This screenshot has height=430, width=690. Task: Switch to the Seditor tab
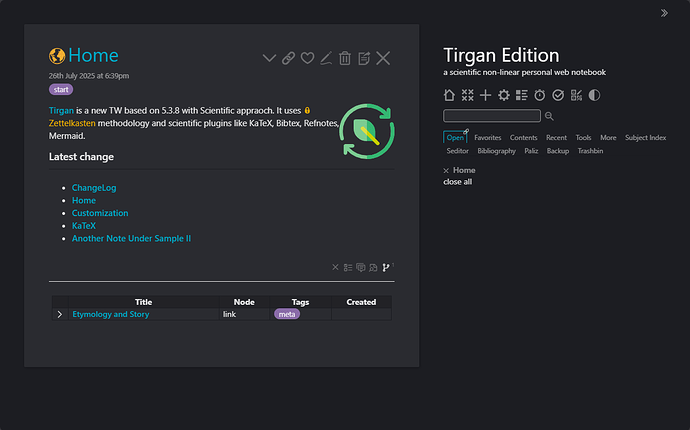(457, 151)
